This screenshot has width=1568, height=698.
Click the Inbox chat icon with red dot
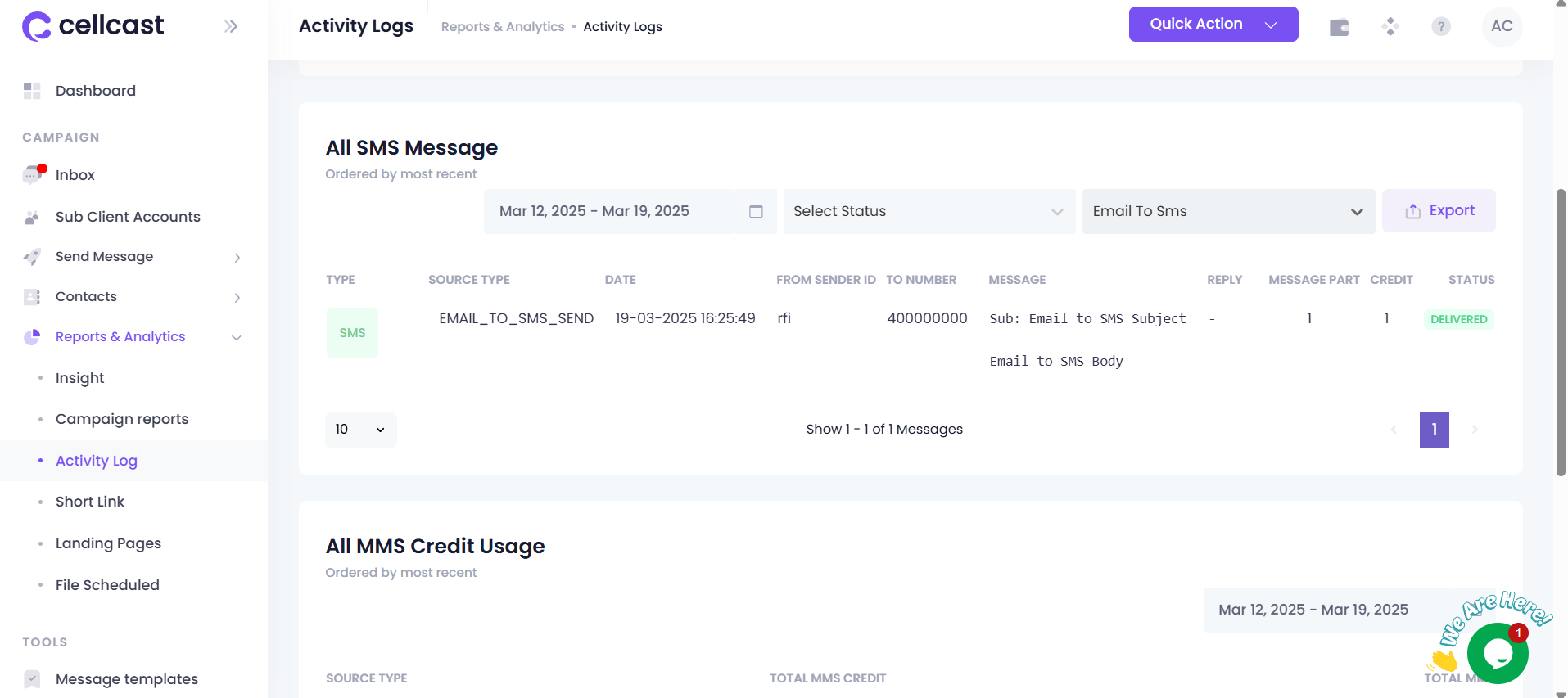coord(33,174)
